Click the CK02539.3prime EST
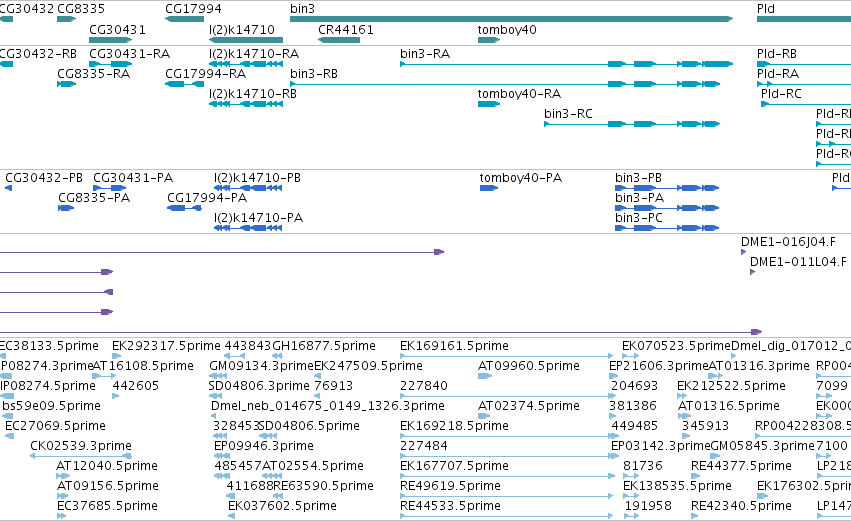The height and width of the screenshot is (521, 851). click(x=81, y=456)
